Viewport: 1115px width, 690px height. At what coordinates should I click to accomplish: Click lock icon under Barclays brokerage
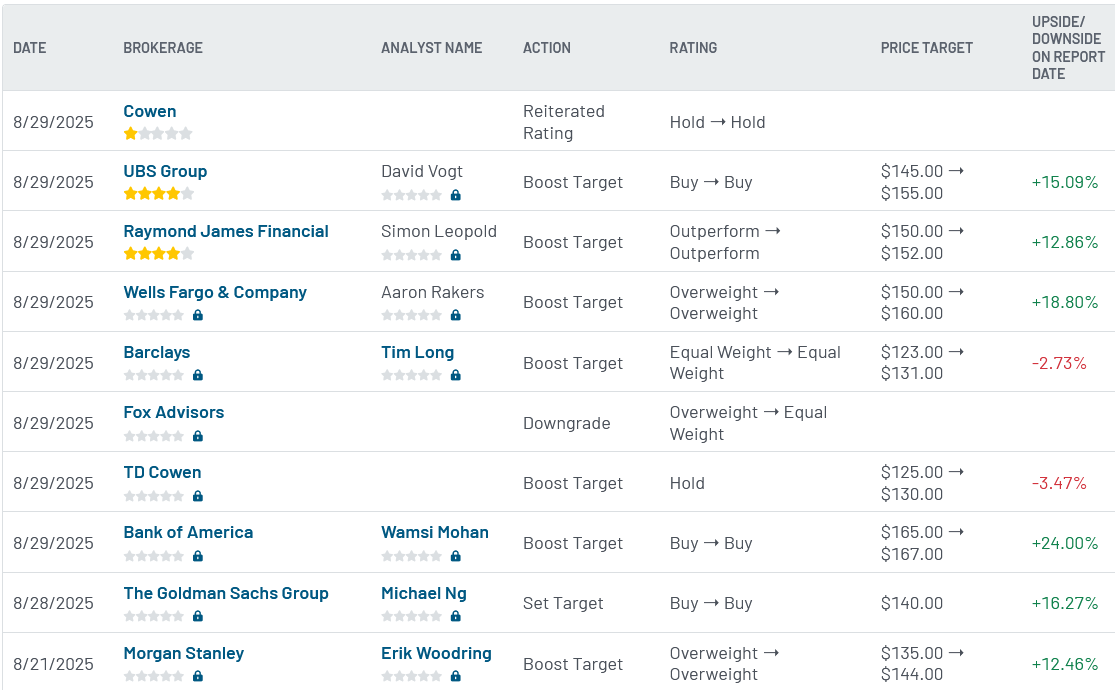point(198,375)
